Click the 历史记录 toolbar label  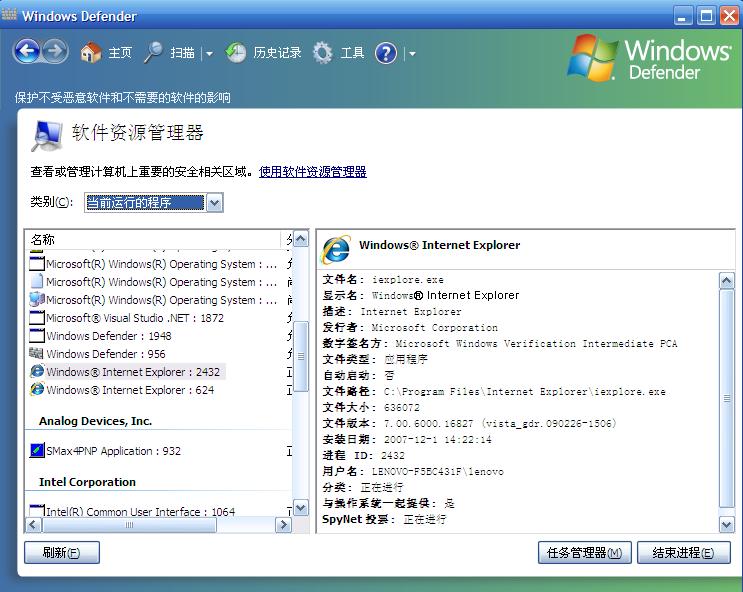tap(277, 53)
